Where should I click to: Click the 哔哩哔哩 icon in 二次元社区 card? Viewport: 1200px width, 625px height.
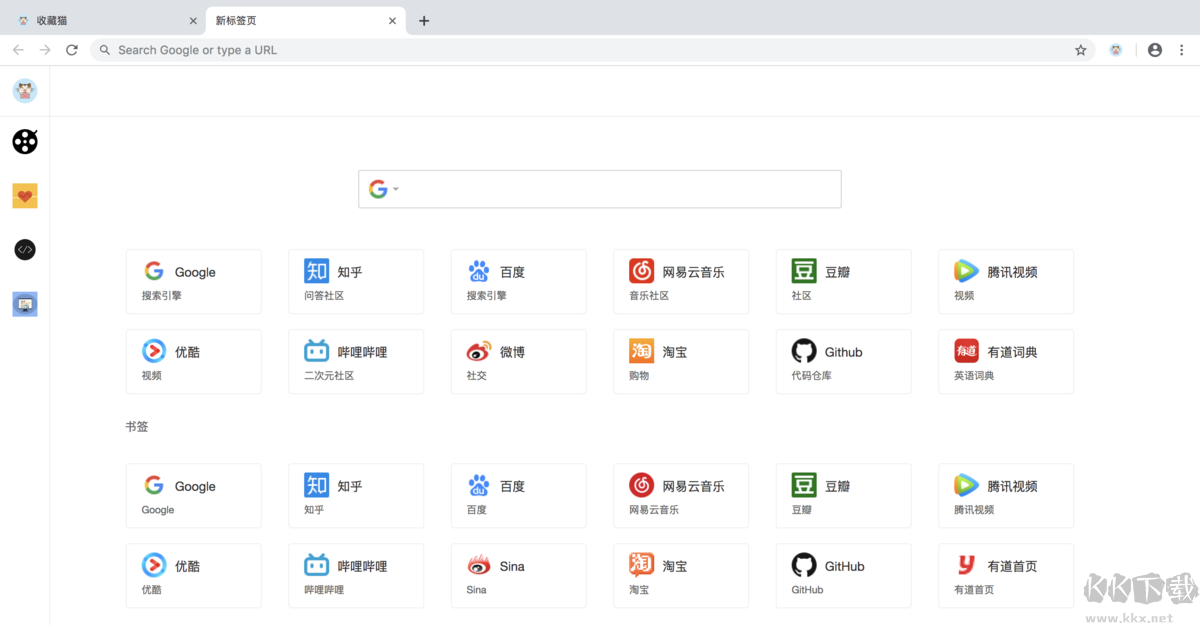pos(316,351)
